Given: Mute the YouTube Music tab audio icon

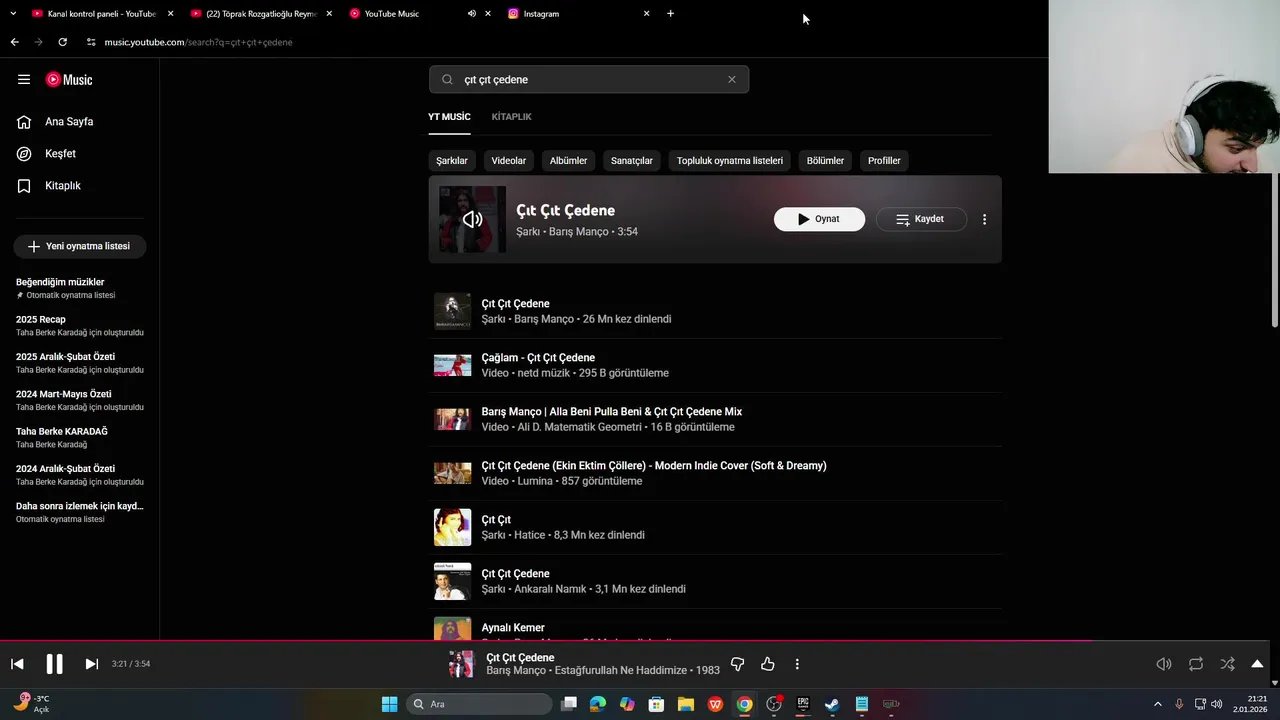Looking at the screenshot, I should [471, 14].
